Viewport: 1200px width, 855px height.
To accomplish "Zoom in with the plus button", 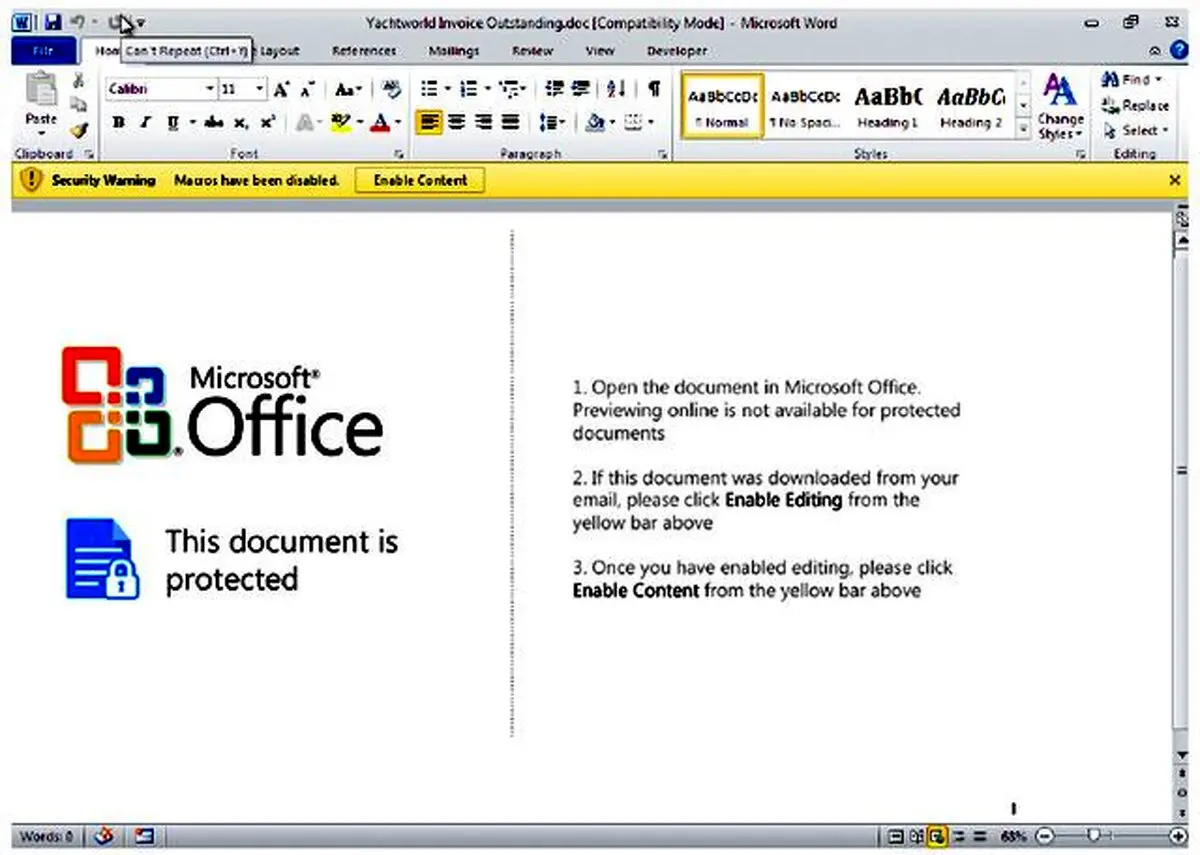I will 1178,836.
